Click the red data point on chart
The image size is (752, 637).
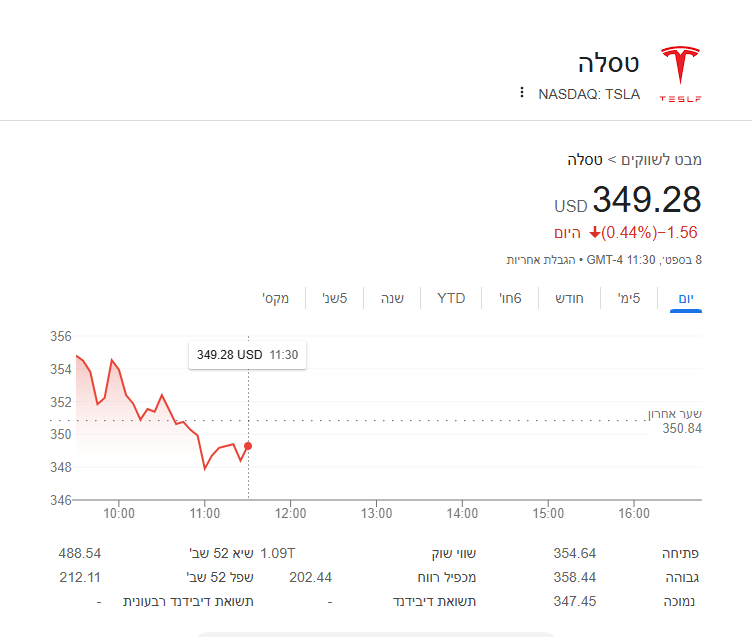coord(248,446)
